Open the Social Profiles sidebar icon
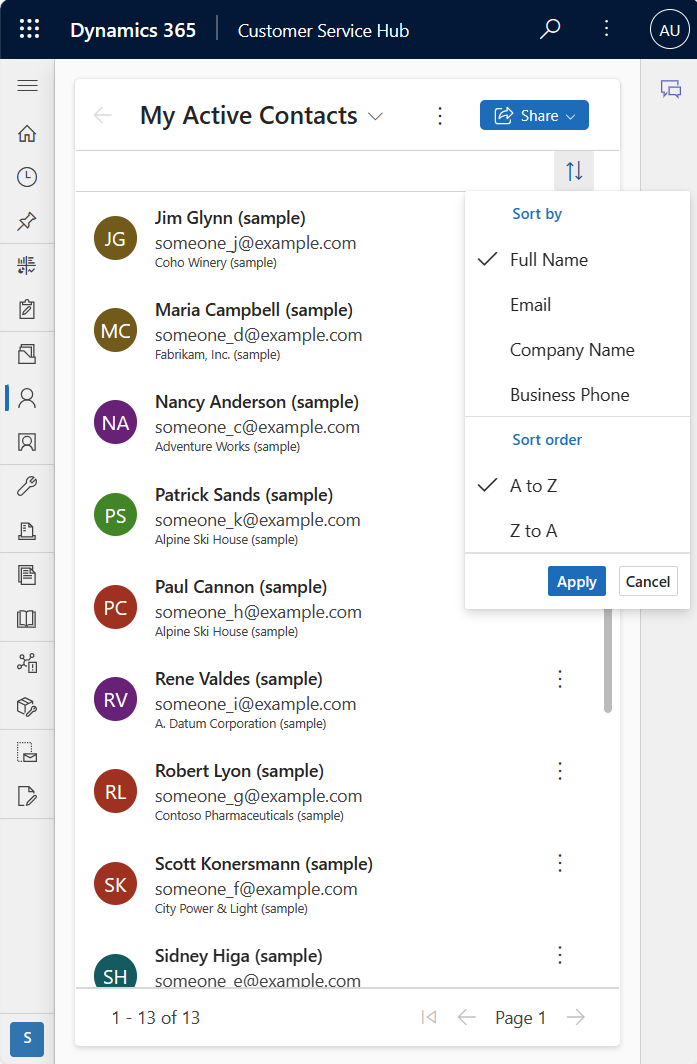 pyautogui.click(x=27, y=442)
